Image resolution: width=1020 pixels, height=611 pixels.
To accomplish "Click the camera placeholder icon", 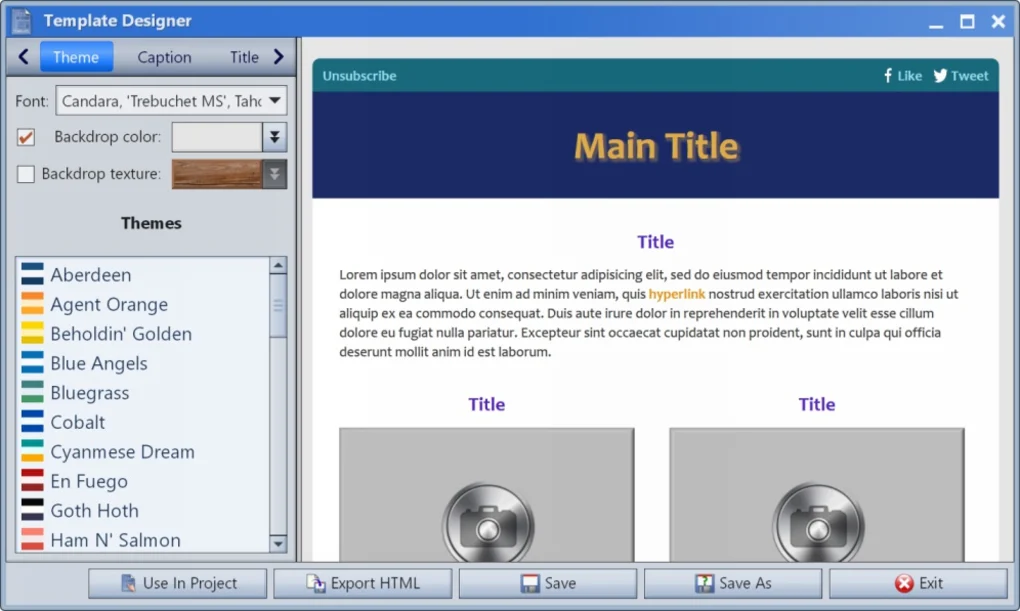I will (487, 522).
